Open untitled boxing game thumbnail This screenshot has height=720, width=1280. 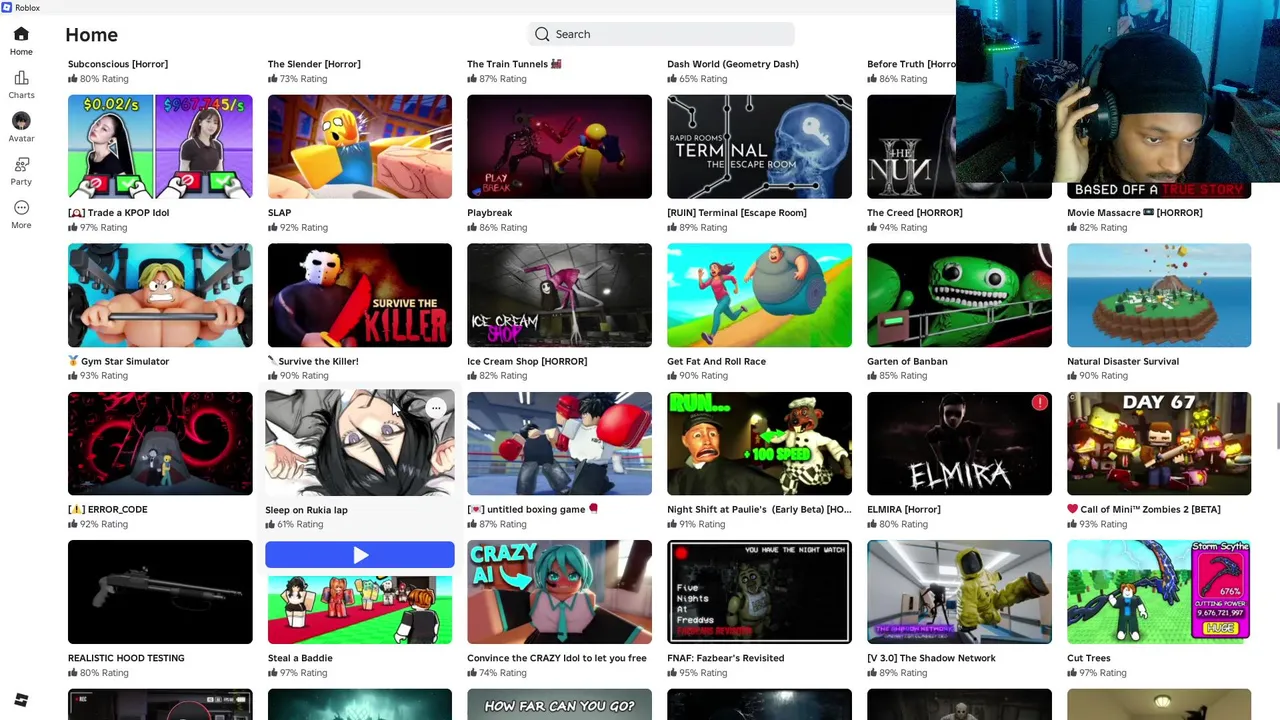(x=559, y=443)
